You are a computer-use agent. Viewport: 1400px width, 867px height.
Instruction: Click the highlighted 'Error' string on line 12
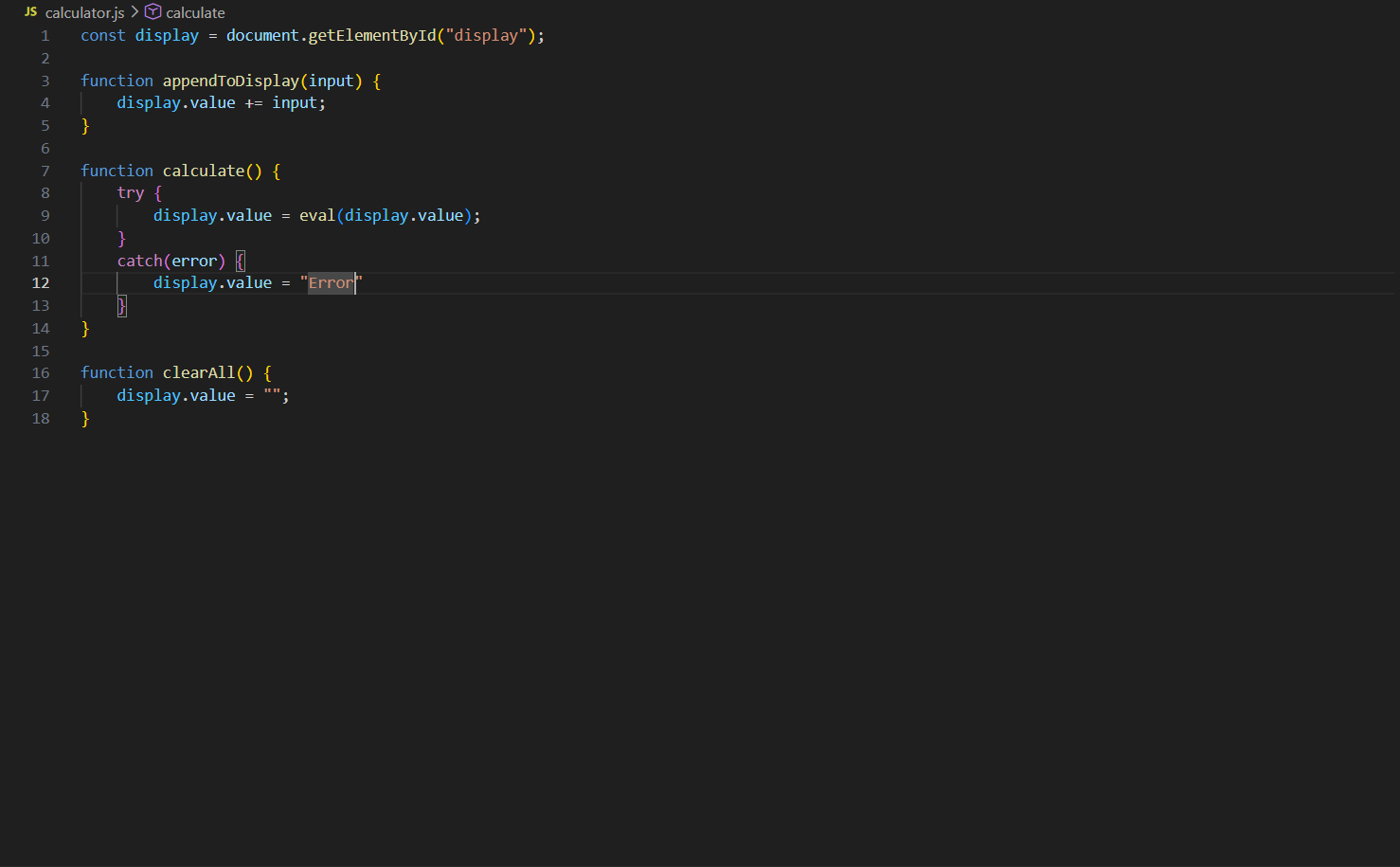pyautogui.click(x=331, y=283)
